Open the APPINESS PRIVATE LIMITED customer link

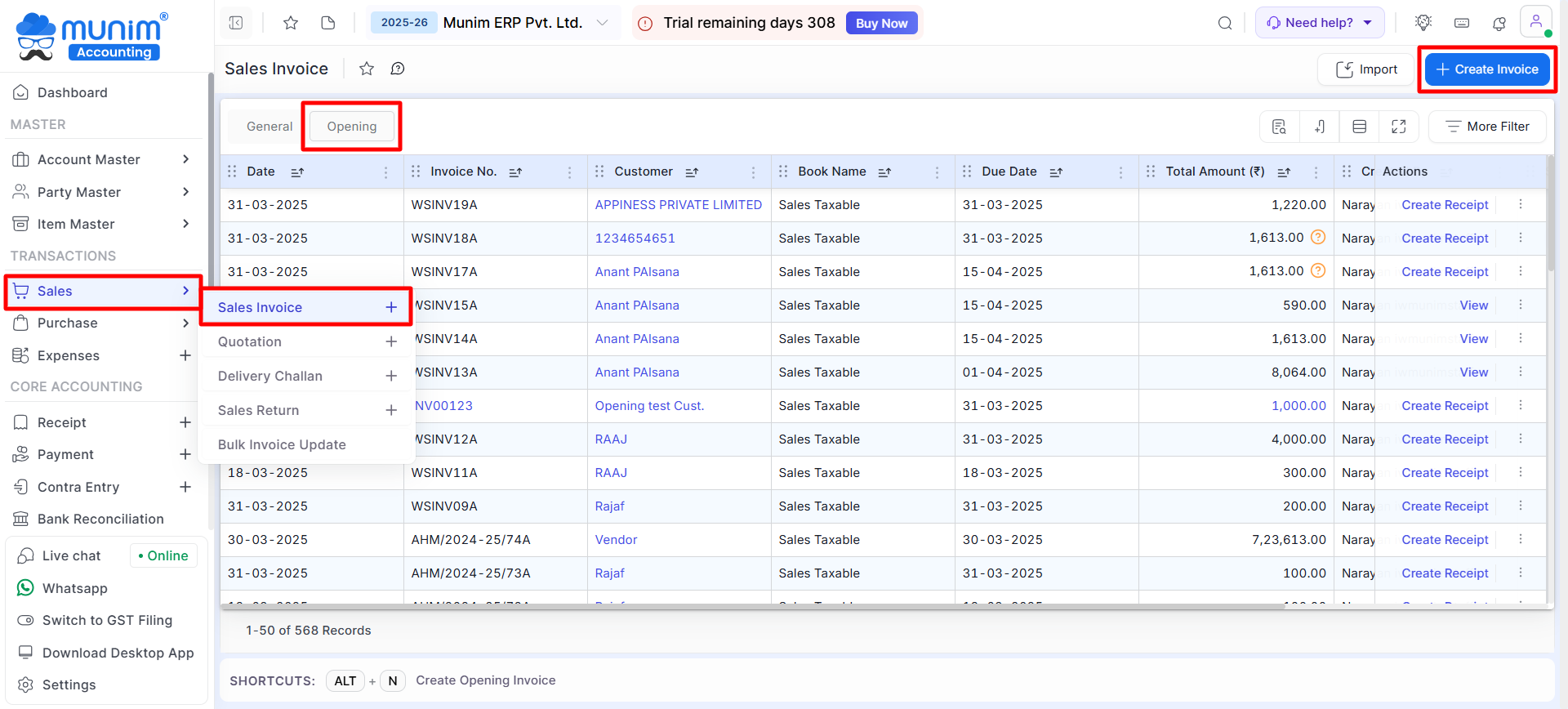tap(678, 205)
